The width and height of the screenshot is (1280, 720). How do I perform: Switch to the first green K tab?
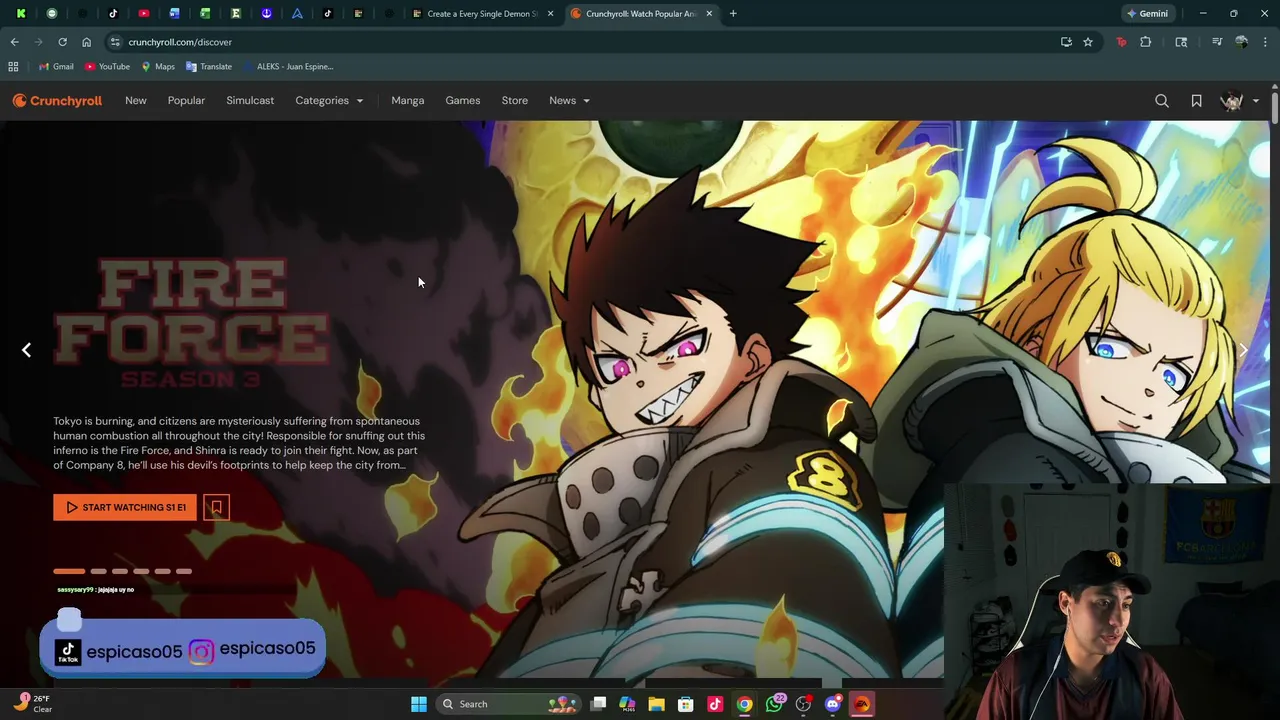point(21,14)
